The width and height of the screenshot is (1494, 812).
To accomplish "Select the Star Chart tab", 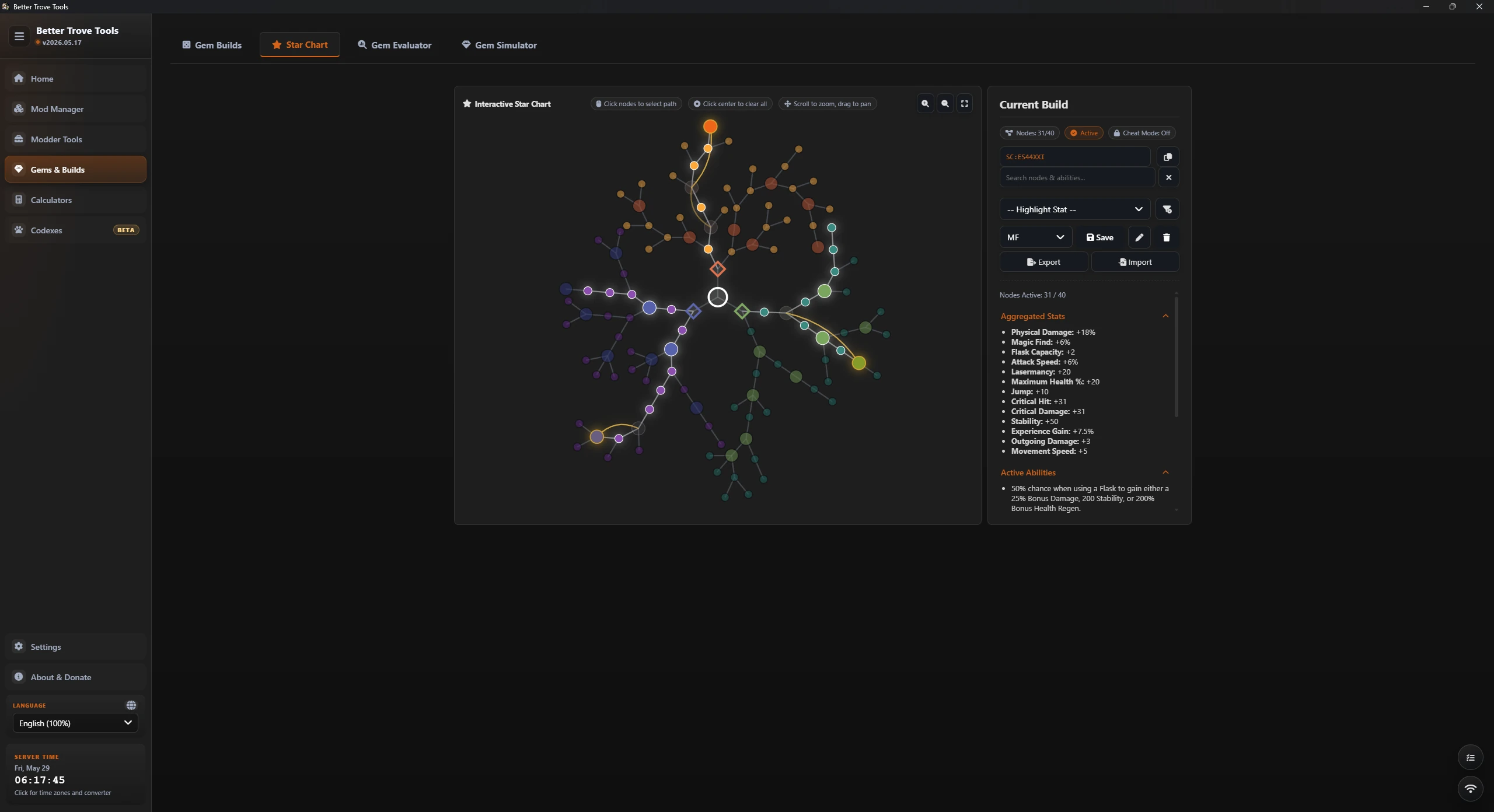I will click(x=300, y=45).
